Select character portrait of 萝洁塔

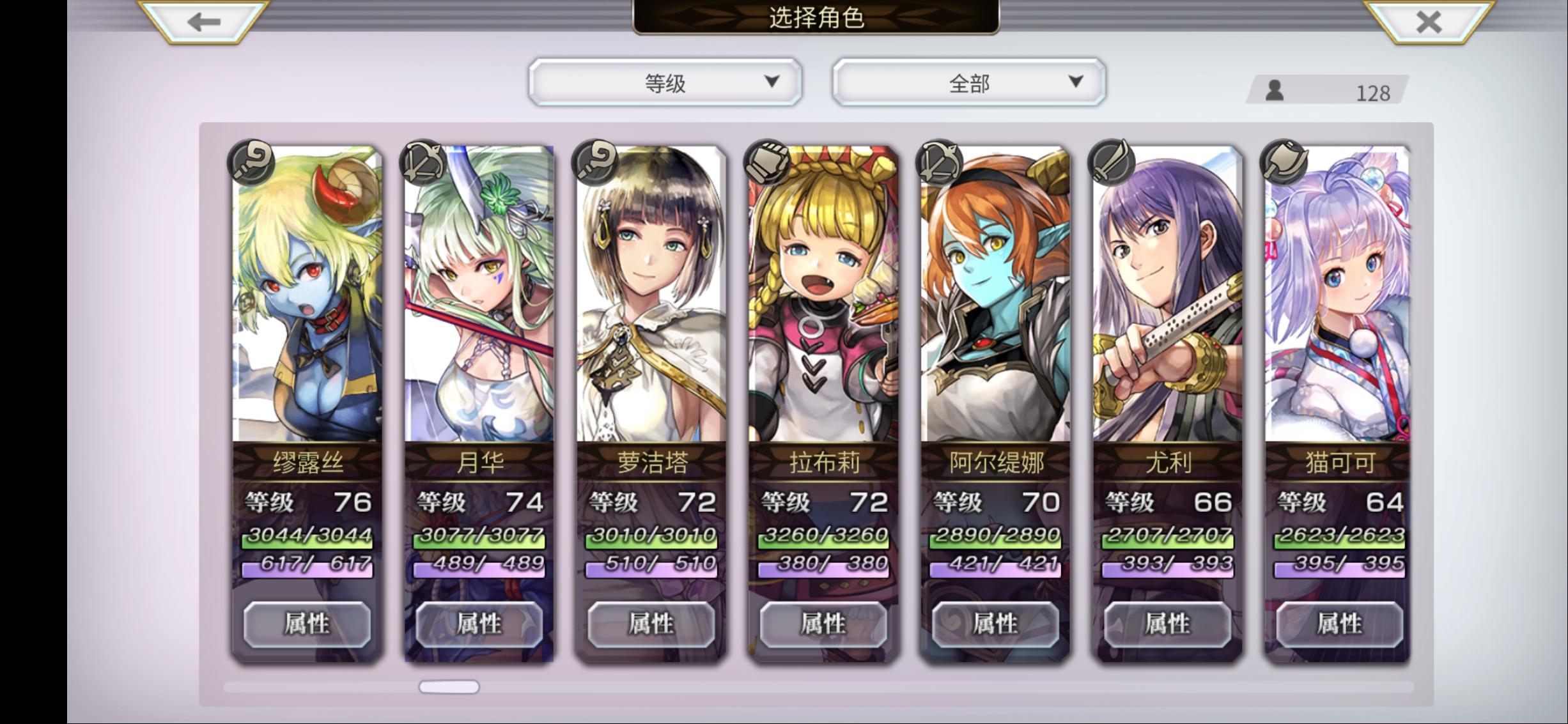[x=651, y=294]
